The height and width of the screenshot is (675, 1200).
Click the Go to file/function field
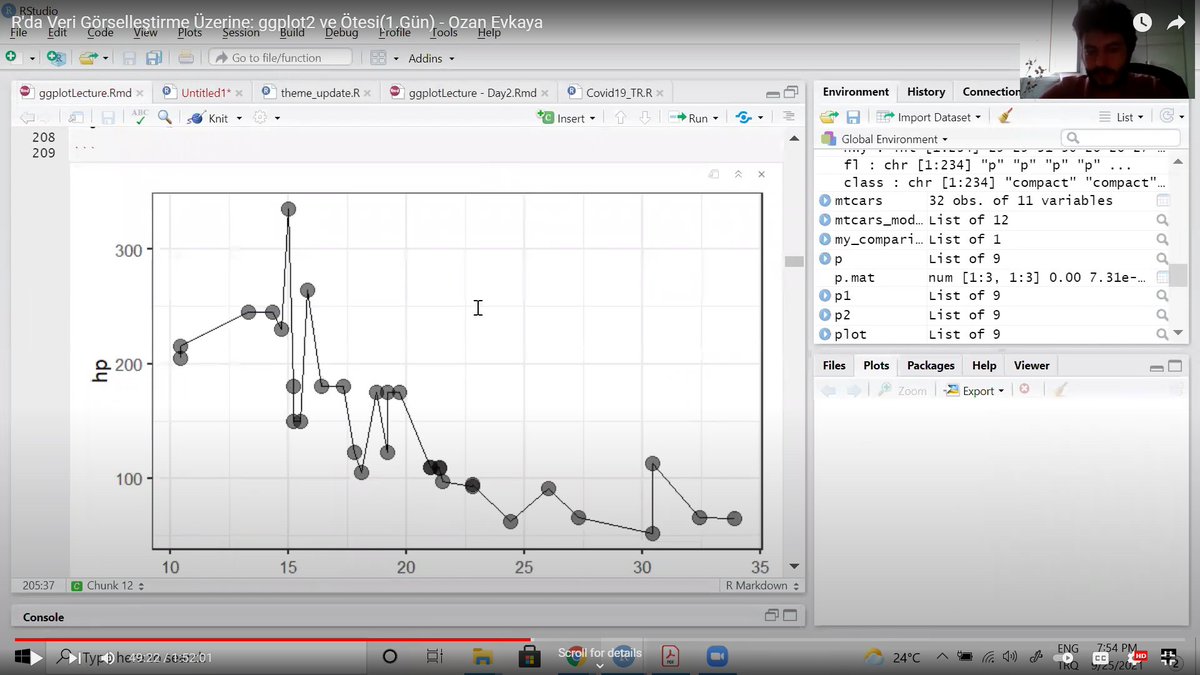(281, 58)
